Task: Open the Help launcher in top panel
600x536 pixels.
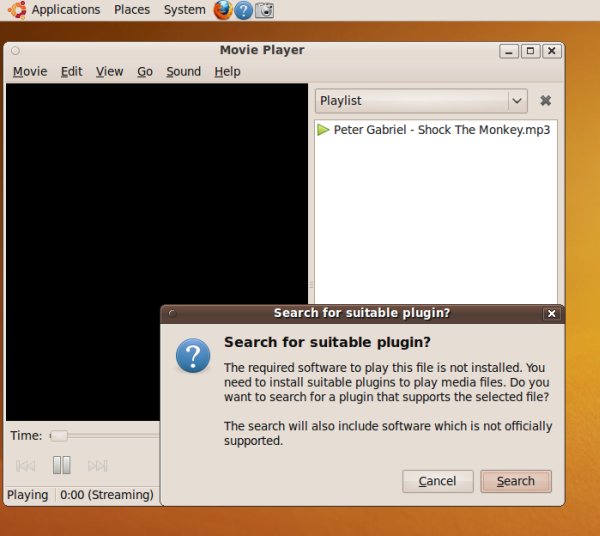Action: [x=243, y=10]
